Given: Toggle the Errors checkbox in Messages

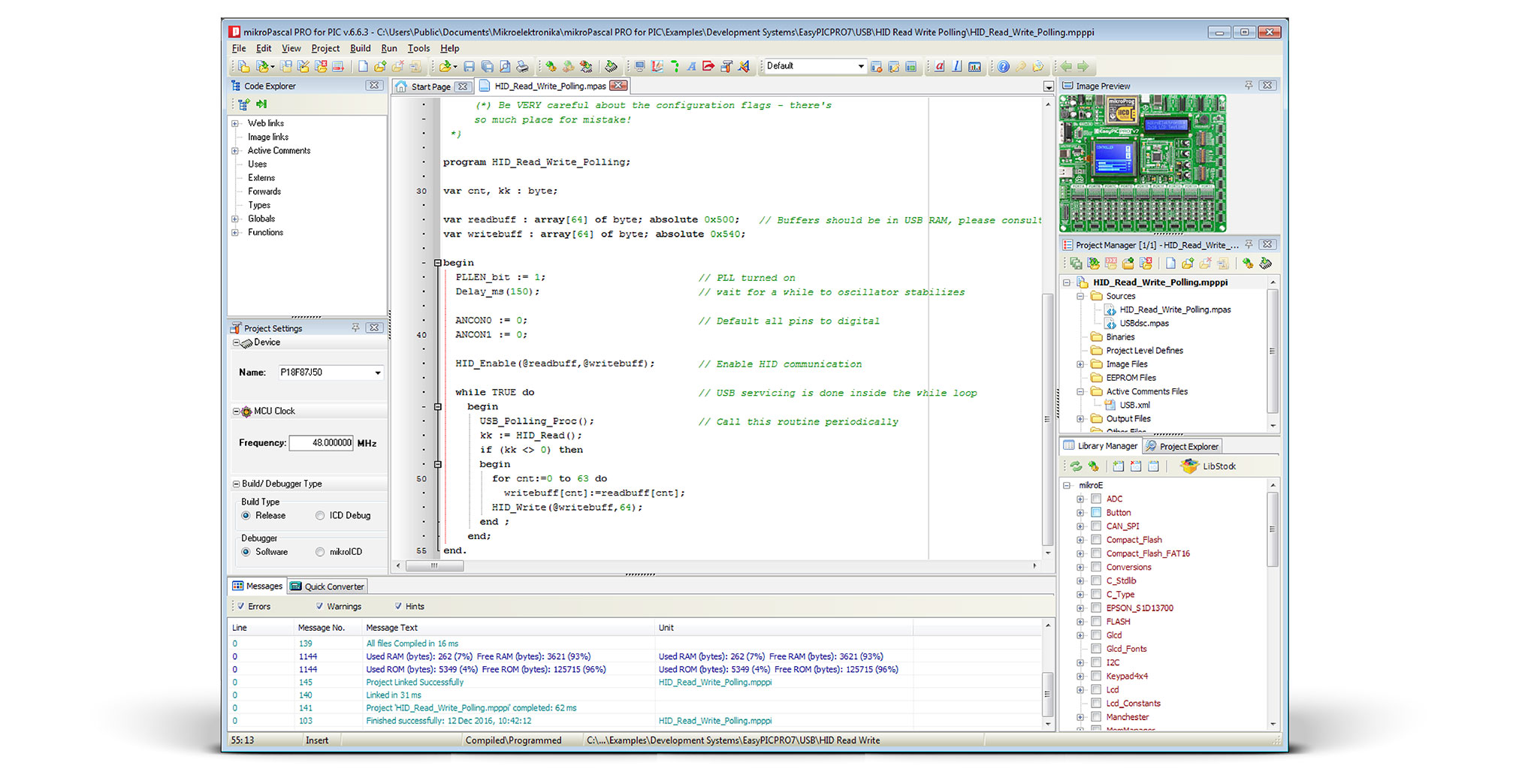Looking at the screenshot, I should click(x=240, y=606).
